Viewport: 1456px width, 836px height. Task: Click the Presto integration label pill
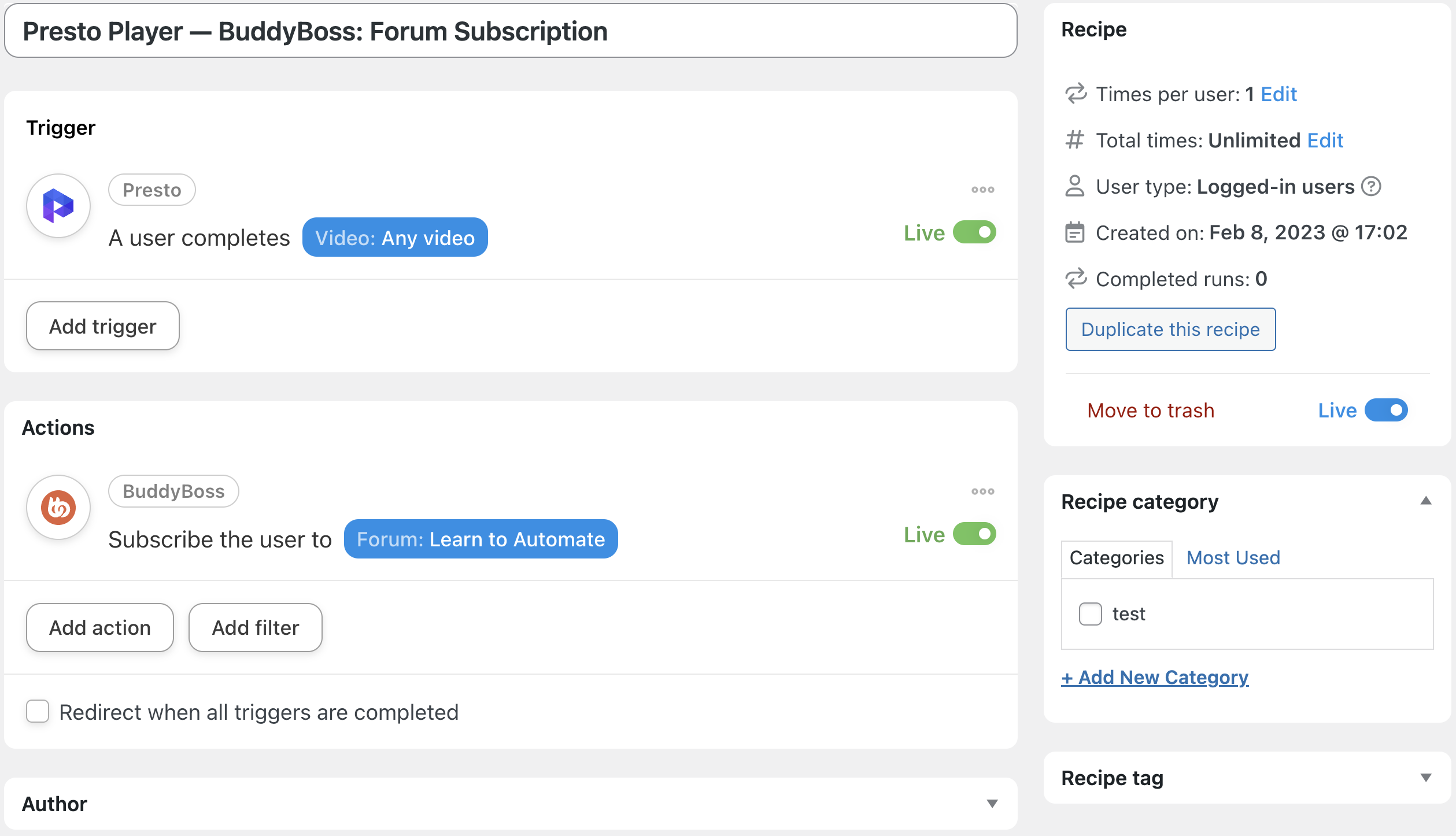pos(152,190)
